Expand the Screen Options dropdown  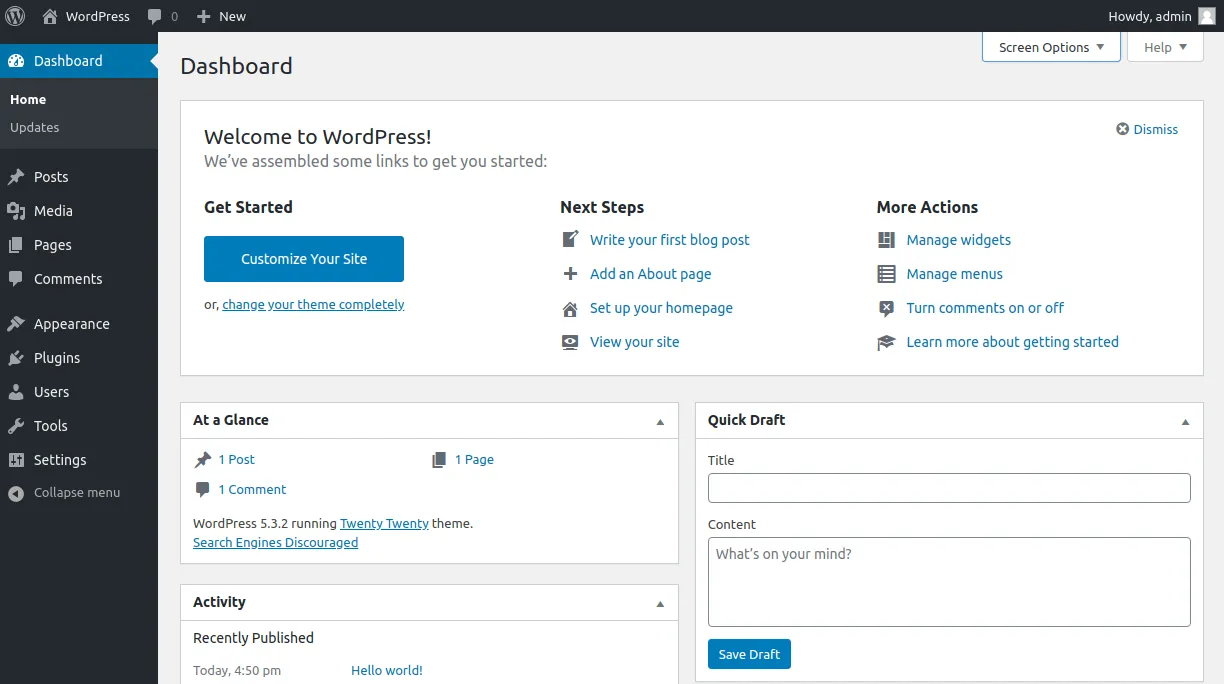coord(1051,47)
